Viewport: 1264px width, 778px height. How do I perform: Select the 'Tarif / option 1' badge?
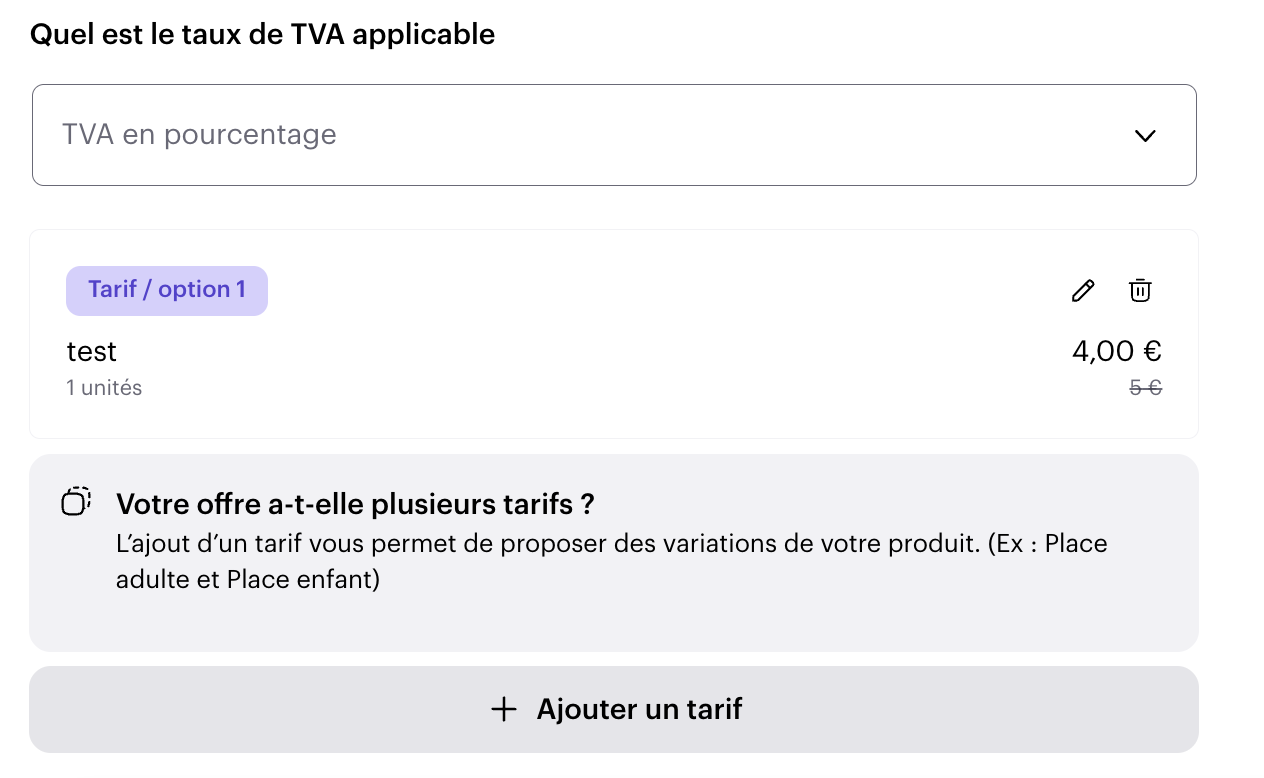[167, 290]
